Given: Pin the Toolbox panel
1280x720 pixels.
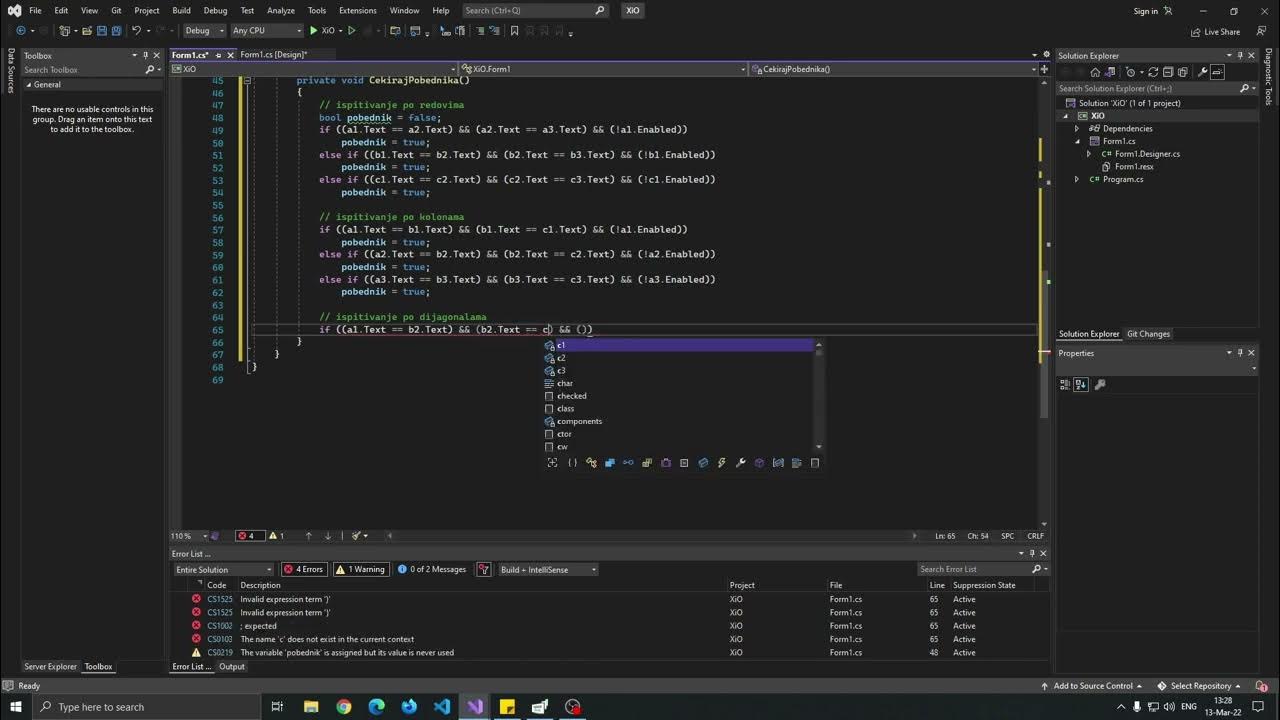Looking at the screenshot, I should (148, 56).
